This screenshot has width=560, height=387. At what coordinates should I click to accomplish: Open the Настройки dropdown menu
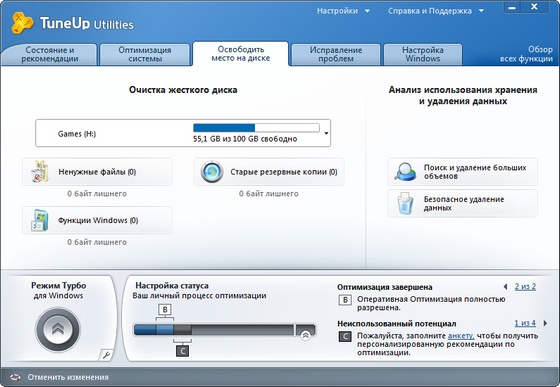[343, 11]
